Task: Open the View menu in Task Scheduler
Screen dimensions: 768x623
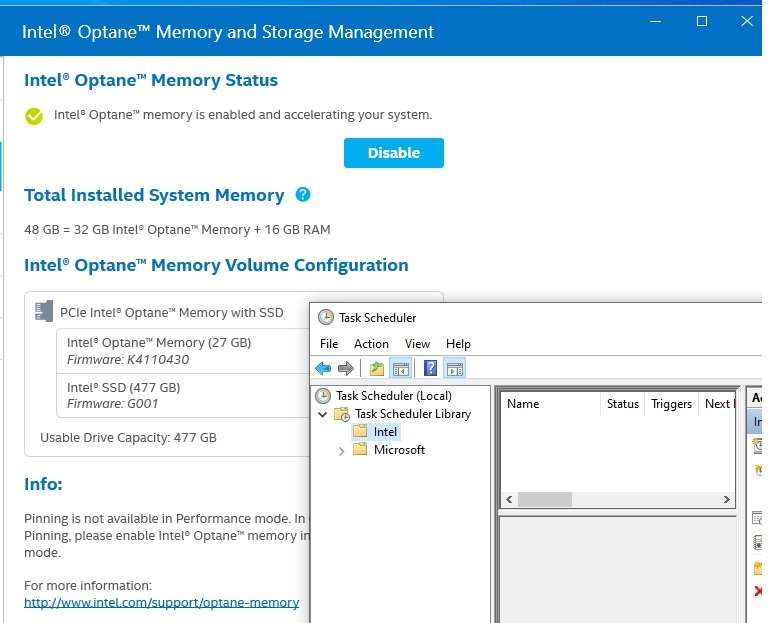Action: pos(417,344)
